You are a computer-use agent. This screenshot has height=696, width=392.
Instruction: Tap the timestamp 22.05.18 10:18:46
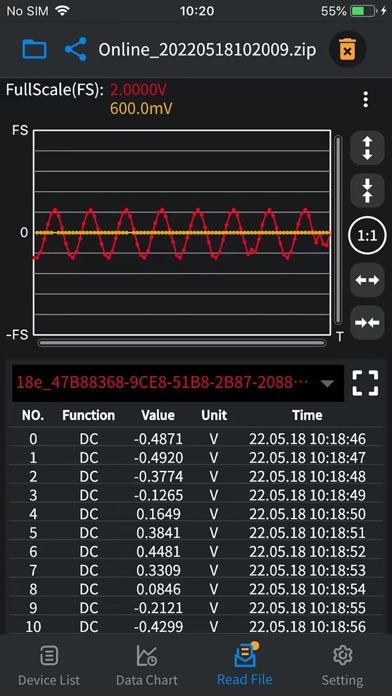[x=307, y=439]
